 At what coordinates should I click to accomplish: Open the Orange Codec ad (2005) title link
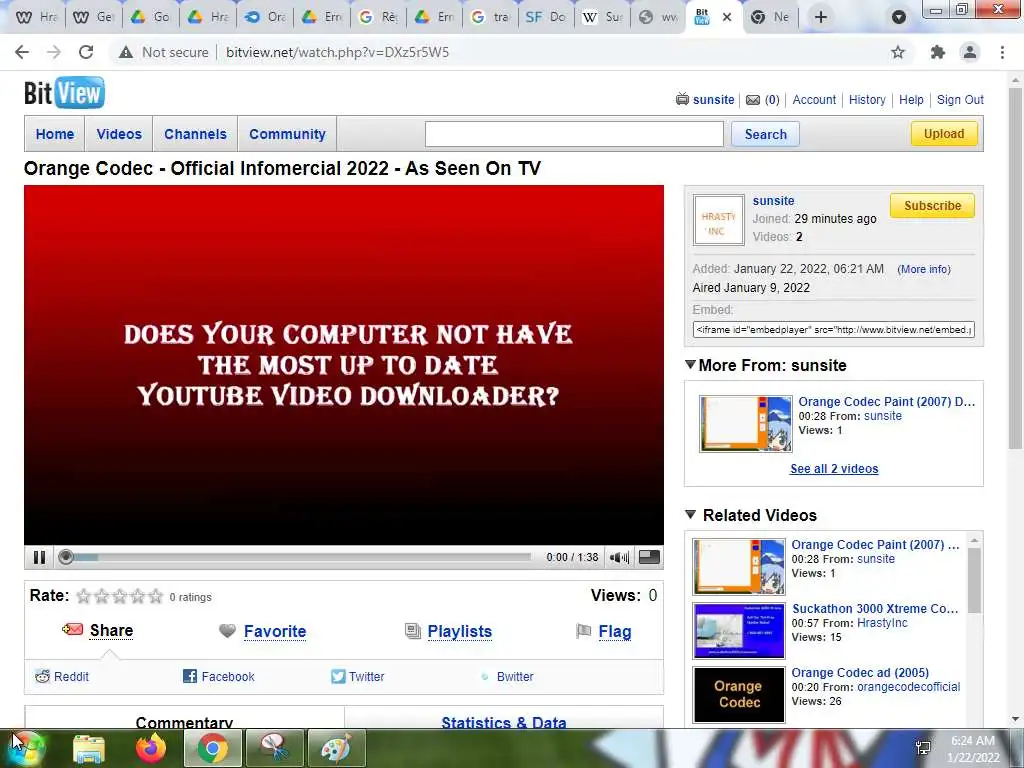click(860, 673)
